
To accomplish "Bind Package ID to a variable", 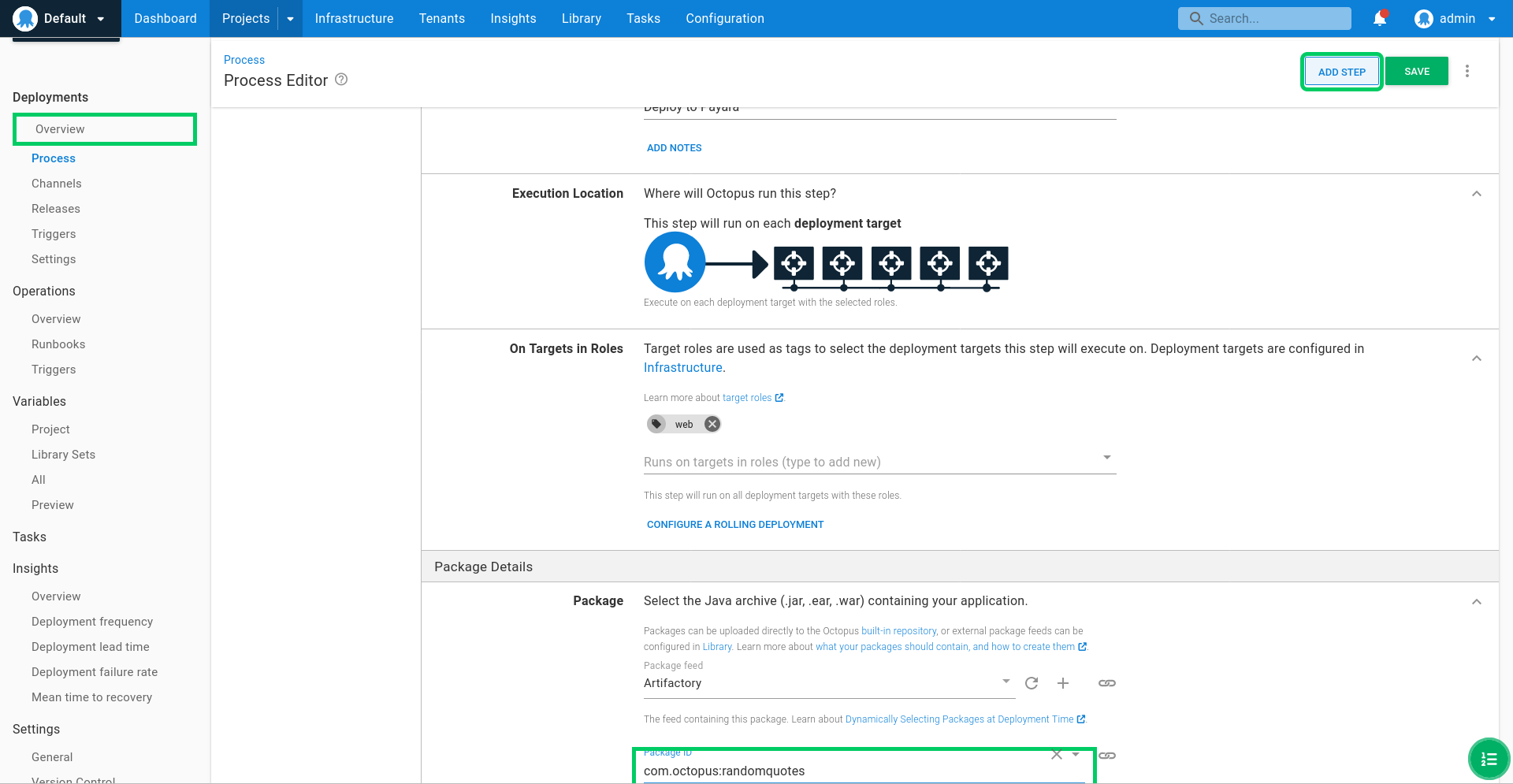I will tap(1107, 756).
